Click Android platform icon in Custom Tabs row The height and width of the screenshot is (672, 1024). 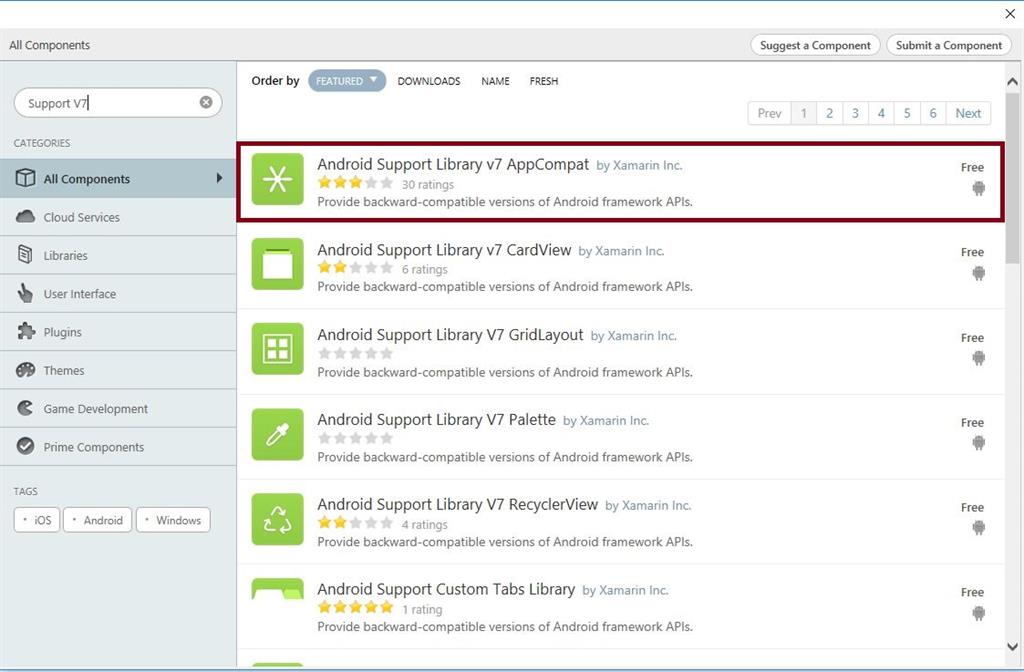point(978,613)
